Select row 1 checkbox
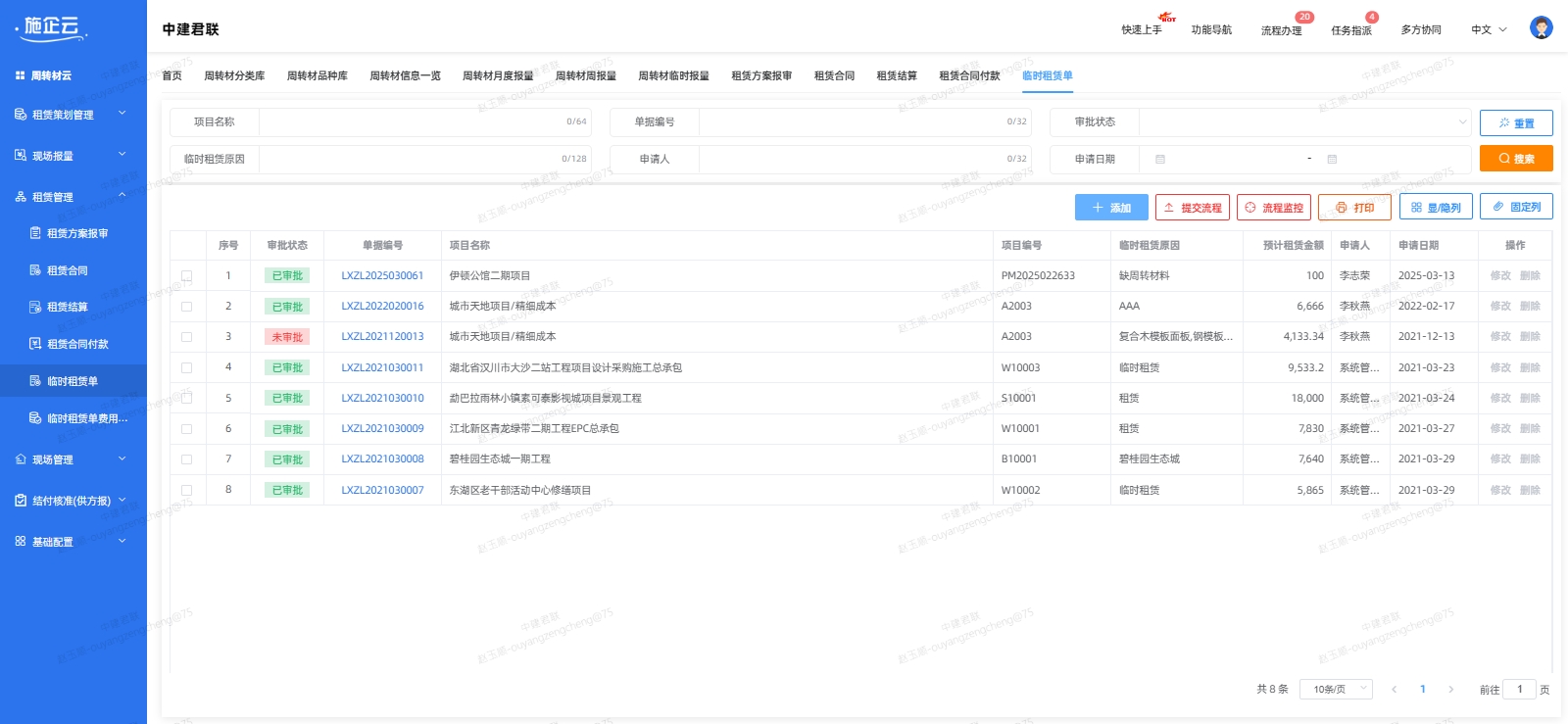This screenshot has height=724, width=1568. (186, 276)
